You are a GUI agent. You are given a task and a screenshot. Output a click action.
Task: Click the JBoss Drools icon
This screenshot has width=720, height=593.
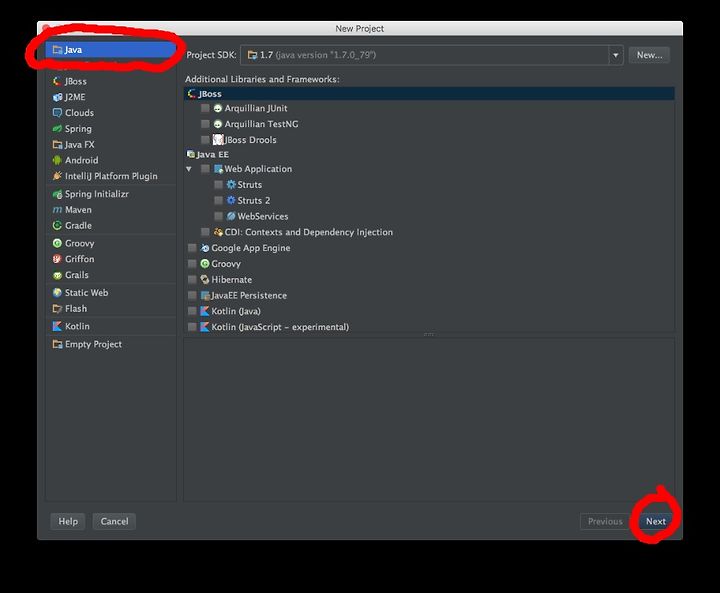click(x=218, y=140)
